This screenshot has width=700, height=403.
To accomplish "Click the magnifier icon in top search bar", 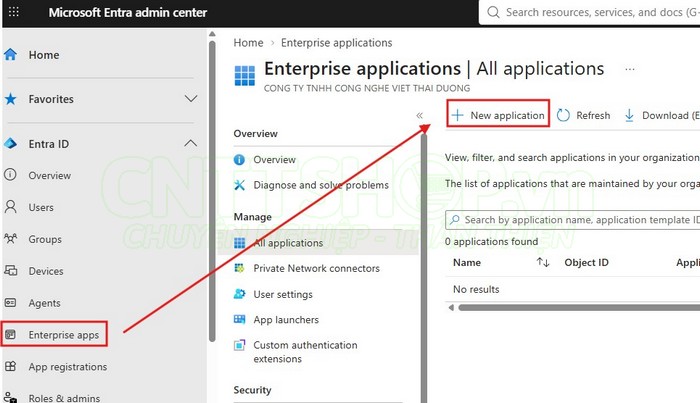I will 493,12.
